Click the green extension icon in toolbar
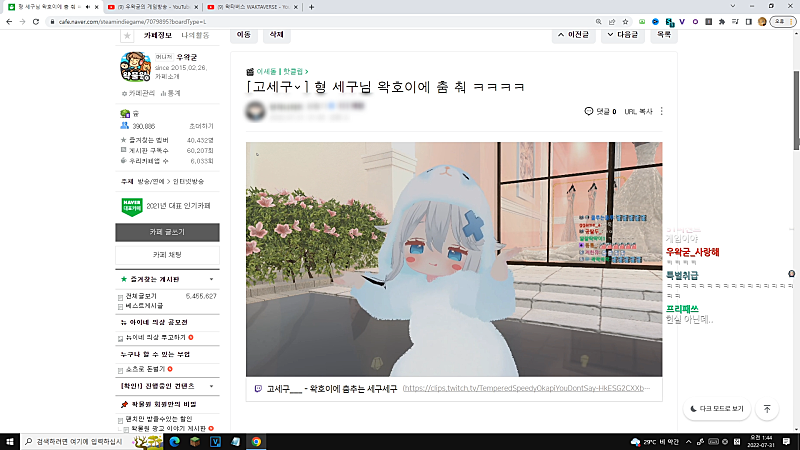Image resolution: width=800 pixels, height=450 pixels. (642, 22)
